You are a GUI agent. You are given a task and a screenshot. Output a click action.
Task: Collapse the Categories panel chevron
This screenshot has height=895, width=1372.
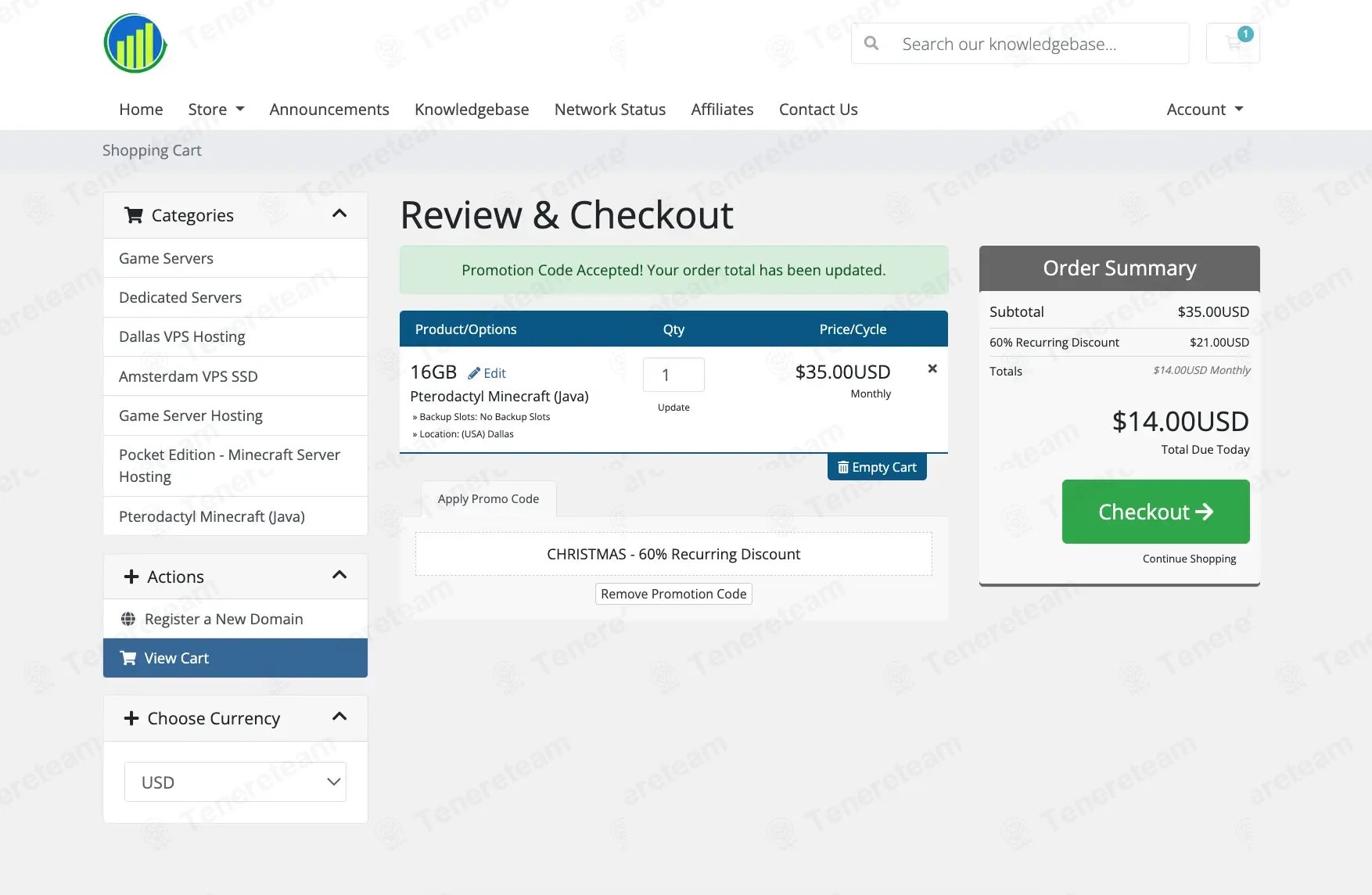pyautogui.click(x=339, y=214)
